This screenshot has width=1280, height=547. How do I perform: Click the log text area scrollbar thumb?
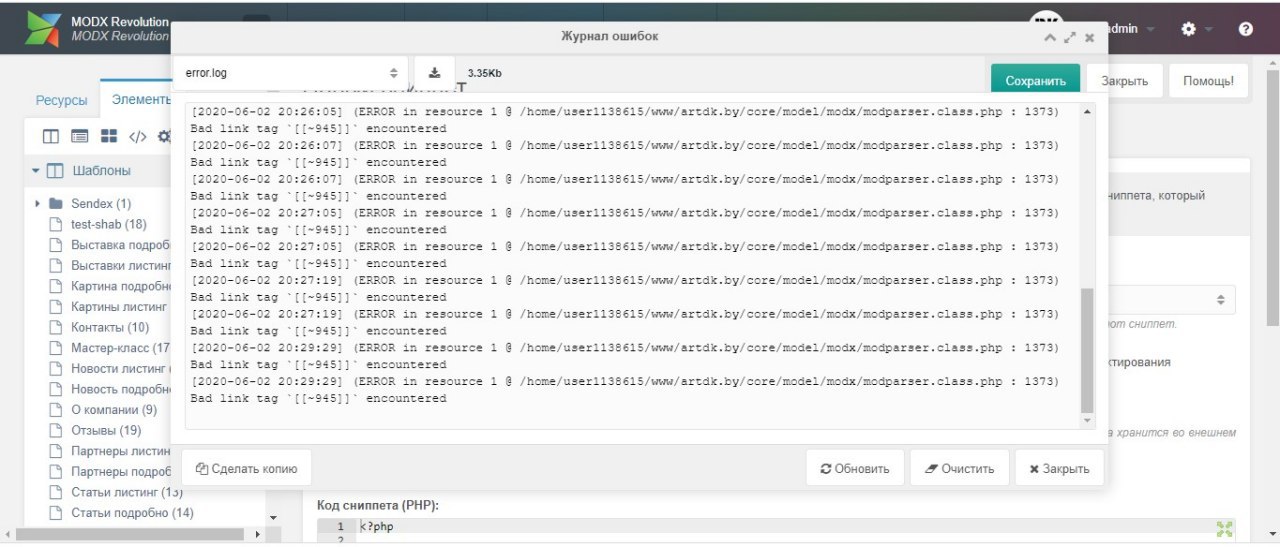click(1088, 350)
